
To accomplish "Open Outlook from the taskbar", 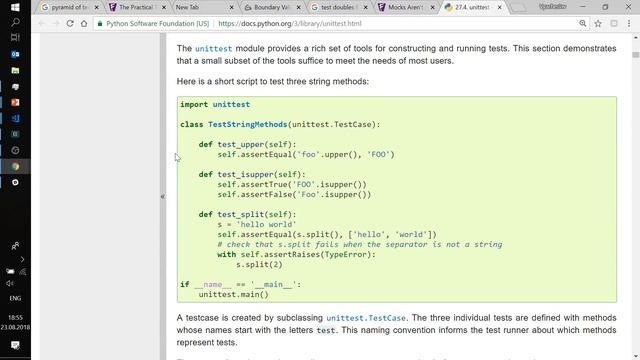I will pos(15,54).
